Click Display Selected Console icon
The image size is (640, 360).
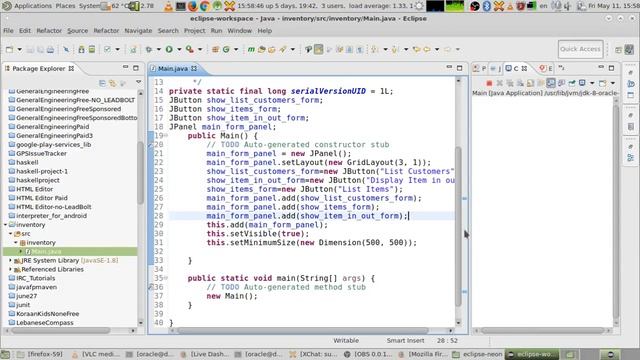[x=582, y=83]
